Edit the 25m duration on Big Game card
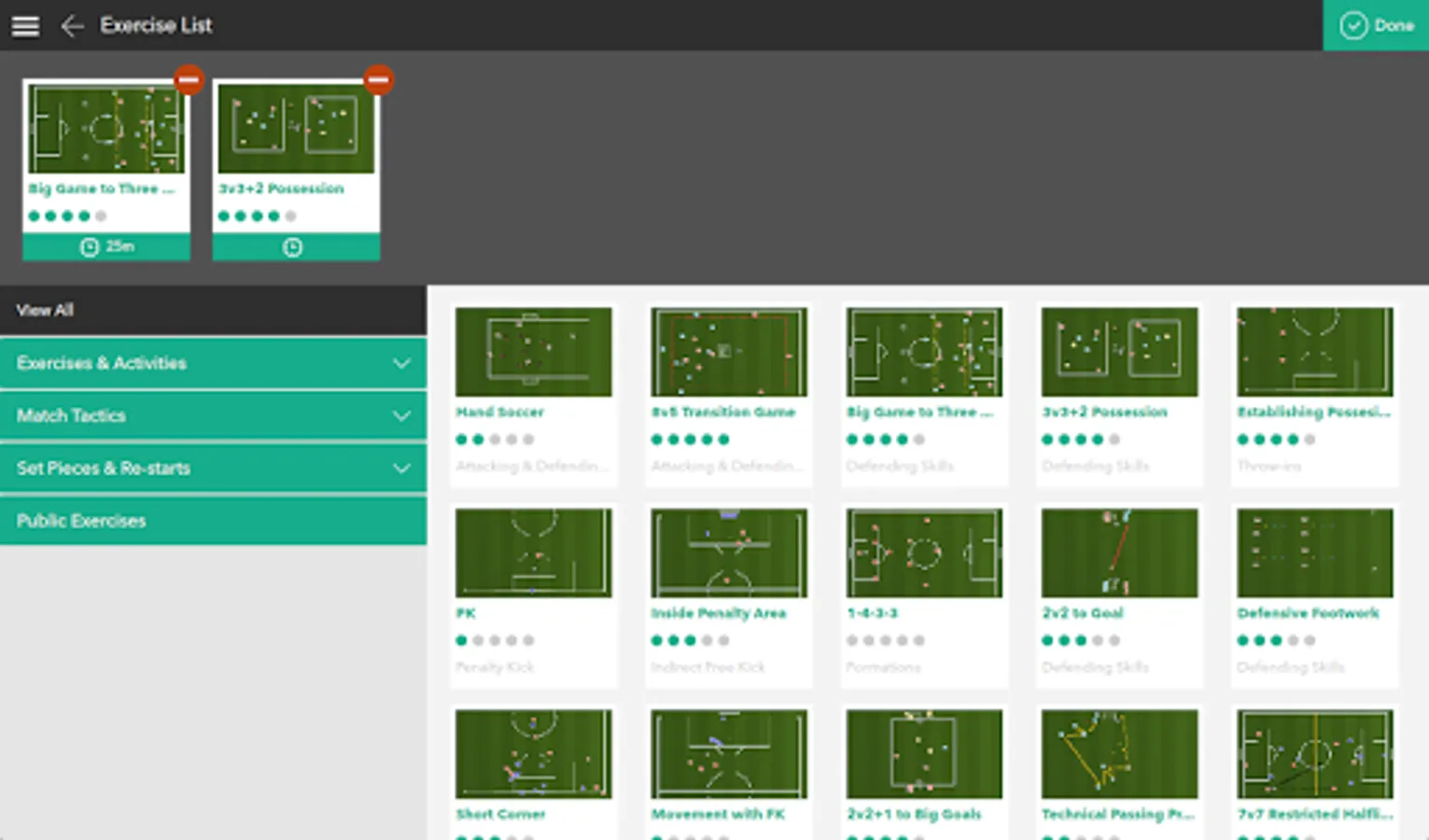The width and height of the screenshot is (1429, 840). [106, 247]
